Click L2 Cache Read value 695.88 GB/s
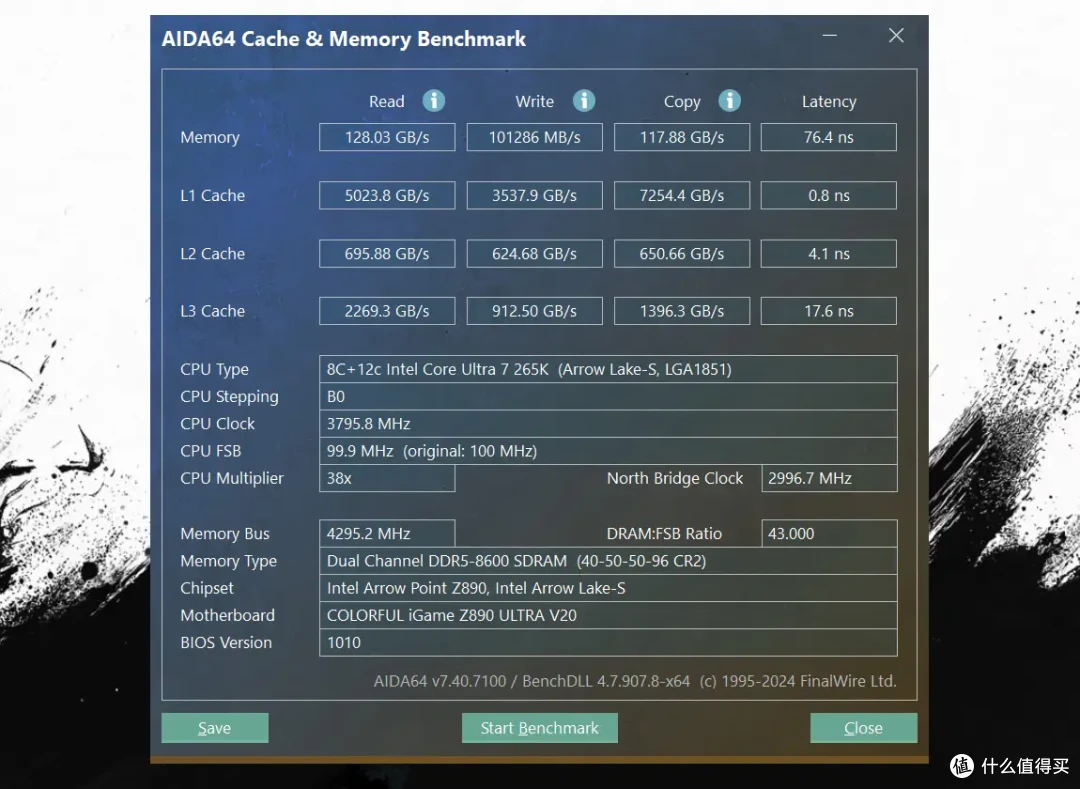Viewport: 1080px width, 789px height. (x=387, y=253)
